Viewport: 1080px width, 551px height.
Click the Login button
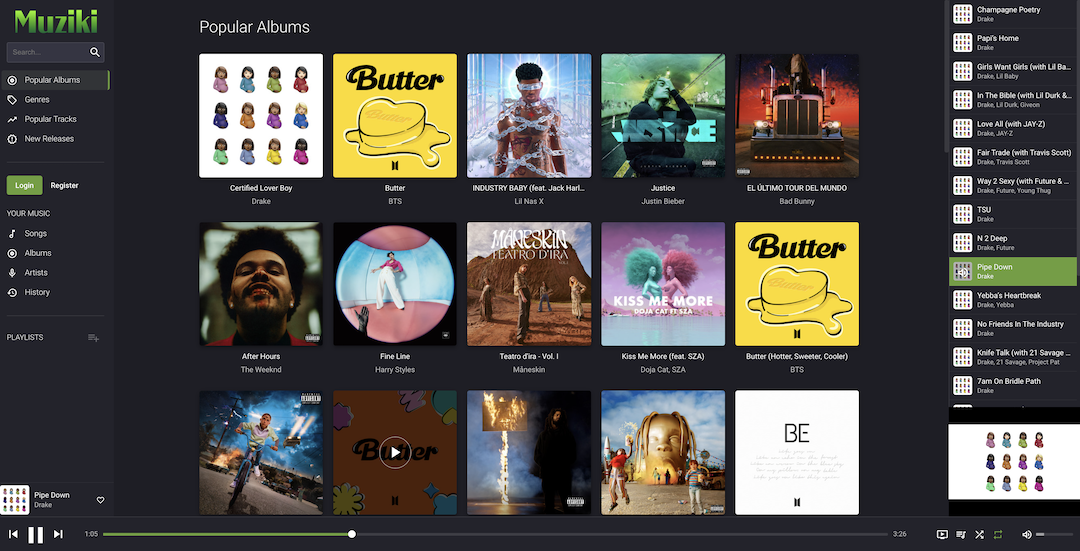pos(25,185)
